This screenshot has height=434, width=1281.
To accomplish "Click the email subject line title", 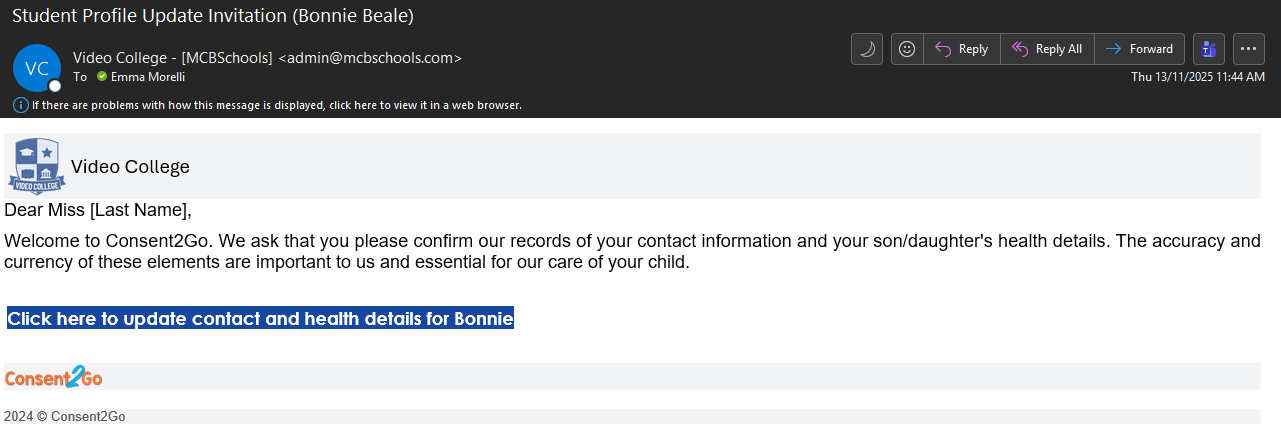I will [213, 16].
